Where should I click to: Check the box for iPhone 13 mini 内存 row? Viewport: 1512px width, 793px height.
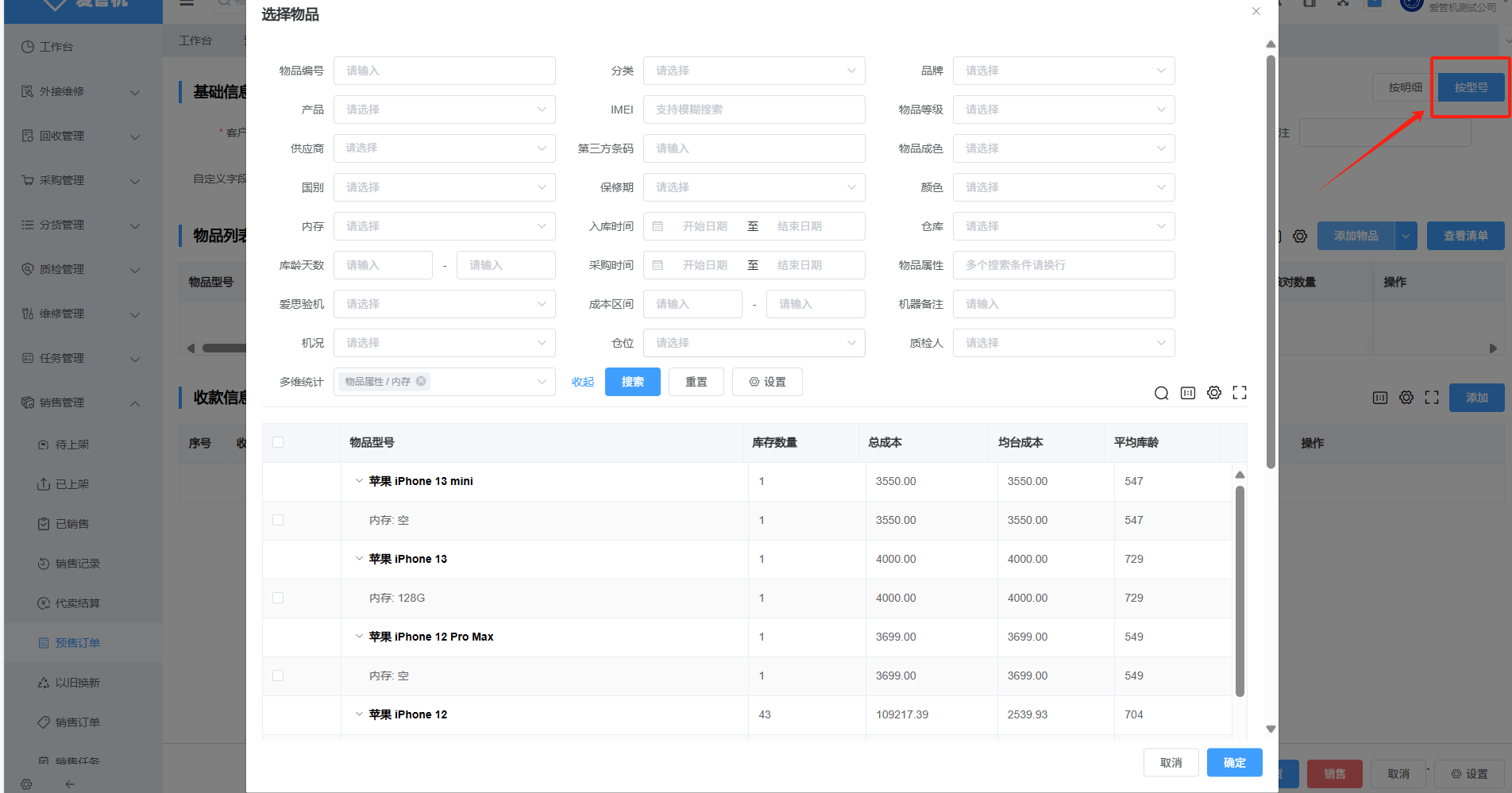coord(278,520)
